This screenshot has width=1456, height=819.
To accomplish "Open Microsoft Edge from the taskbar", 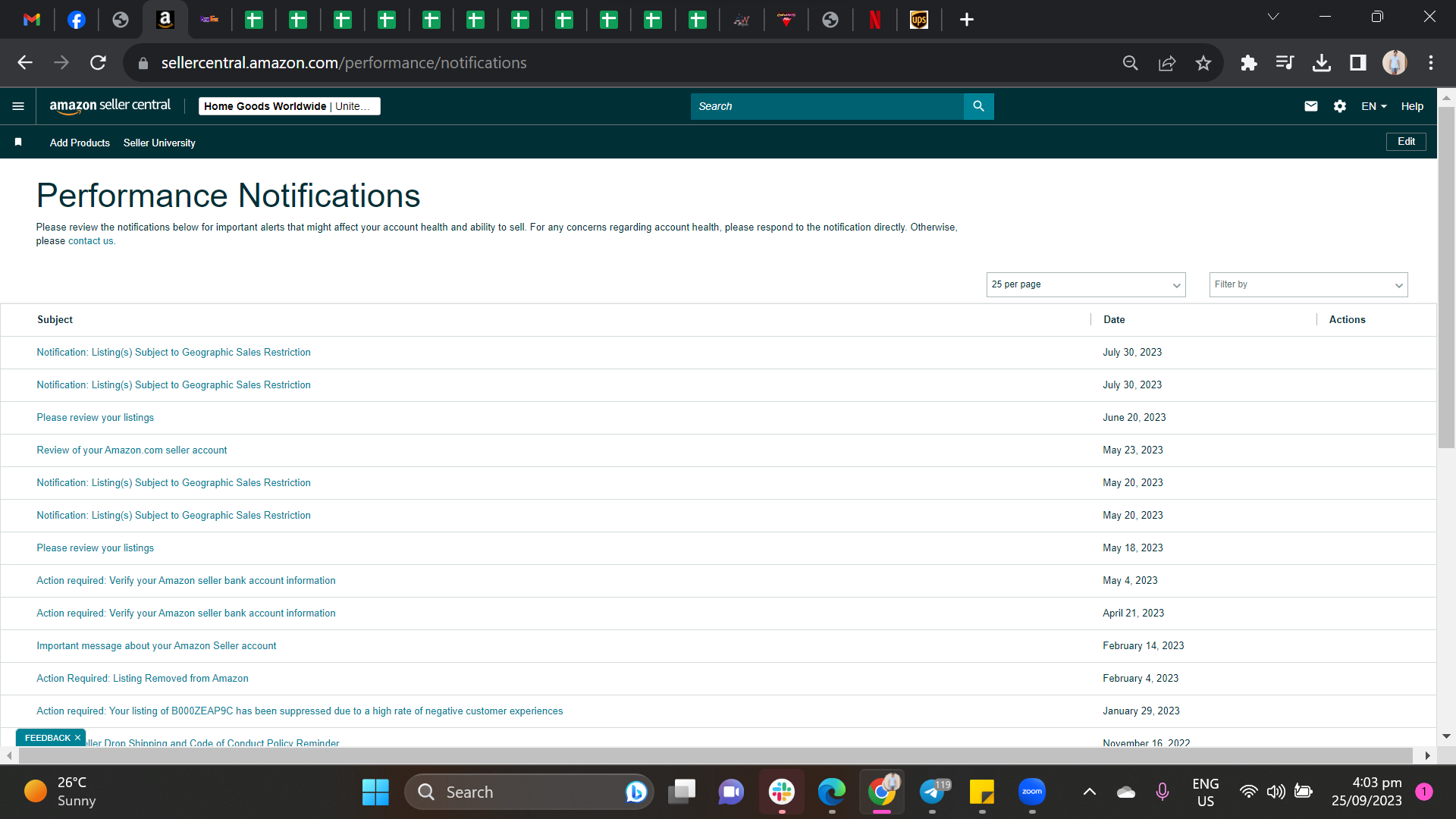I will (832, 792).
